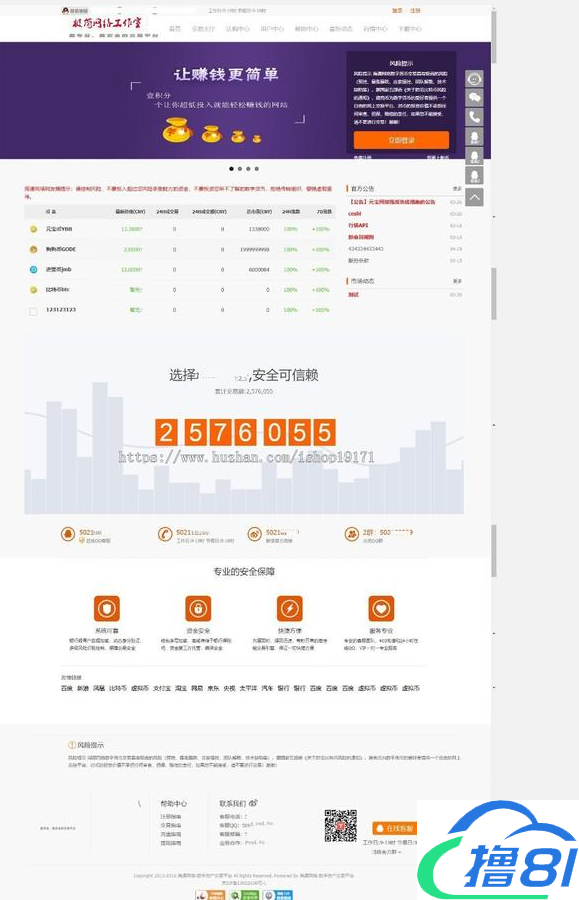Viewport: 579px width, 900px height.
Task: Click the orange heart service icon
Action: pyautogui.click(x=381, y=608)
